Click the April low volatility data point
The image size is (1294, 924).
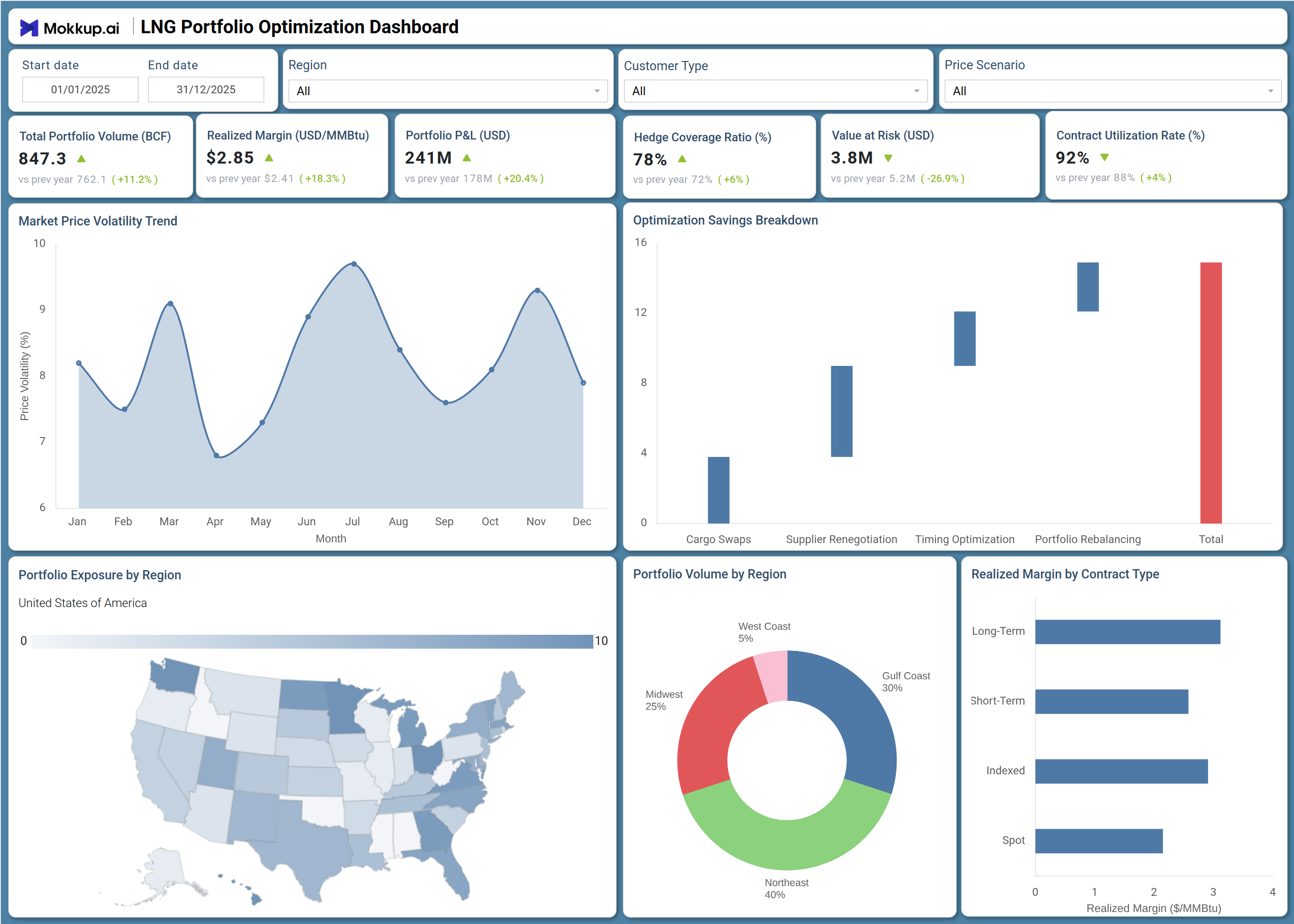tap(216, 456)
